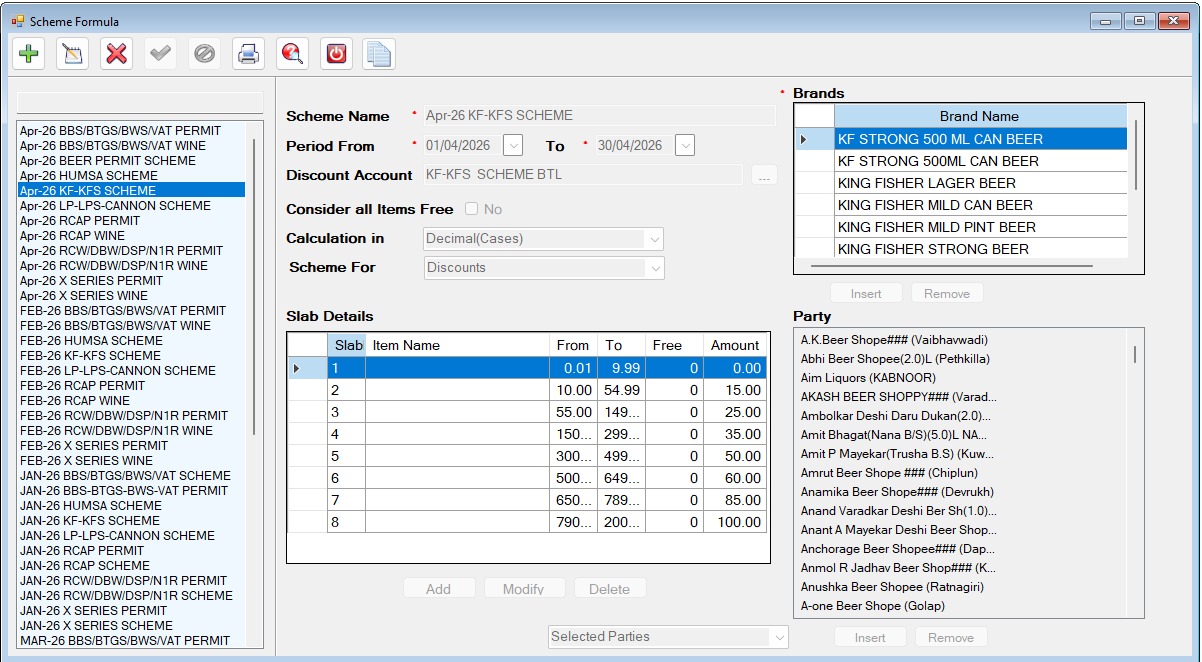Click the Remove button under Brands
Screen dimensions: 1202x662
tap(946, 293)
